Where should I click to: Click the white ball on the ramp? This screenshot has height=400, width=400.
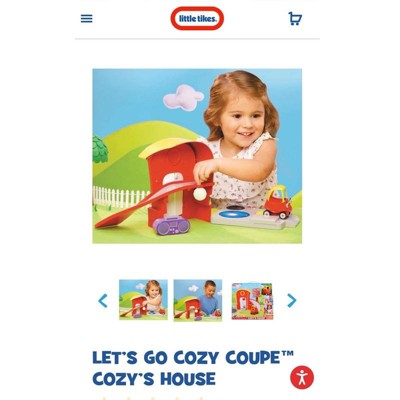point(200,194)
